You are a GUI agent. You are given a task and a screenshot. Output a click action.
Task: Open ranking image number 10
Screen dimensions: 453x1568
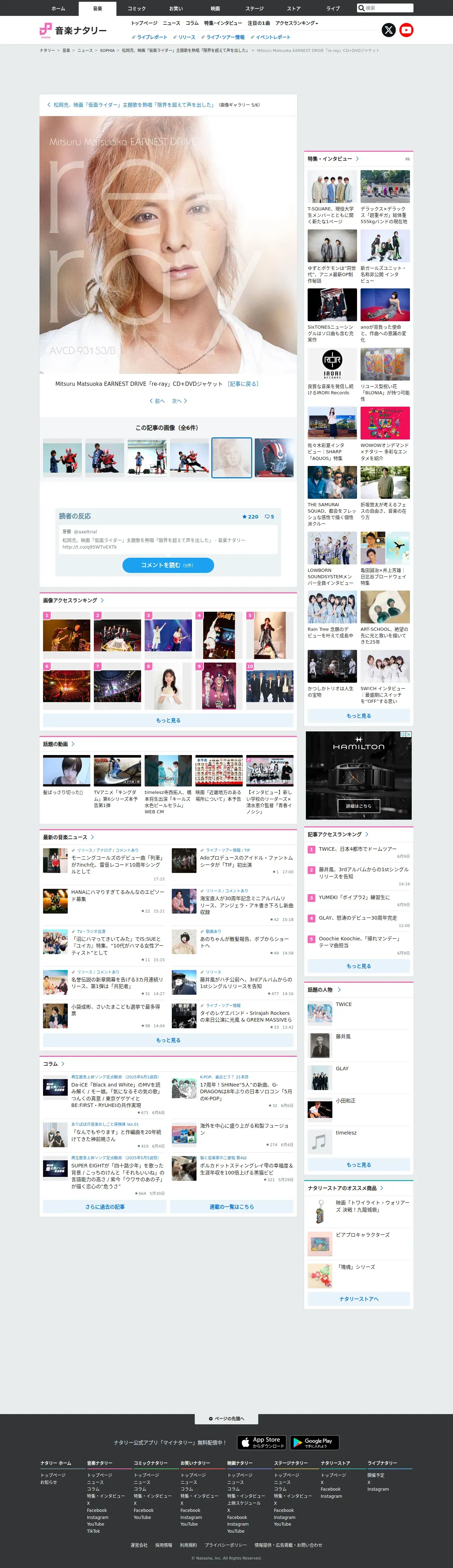point(270,686)
